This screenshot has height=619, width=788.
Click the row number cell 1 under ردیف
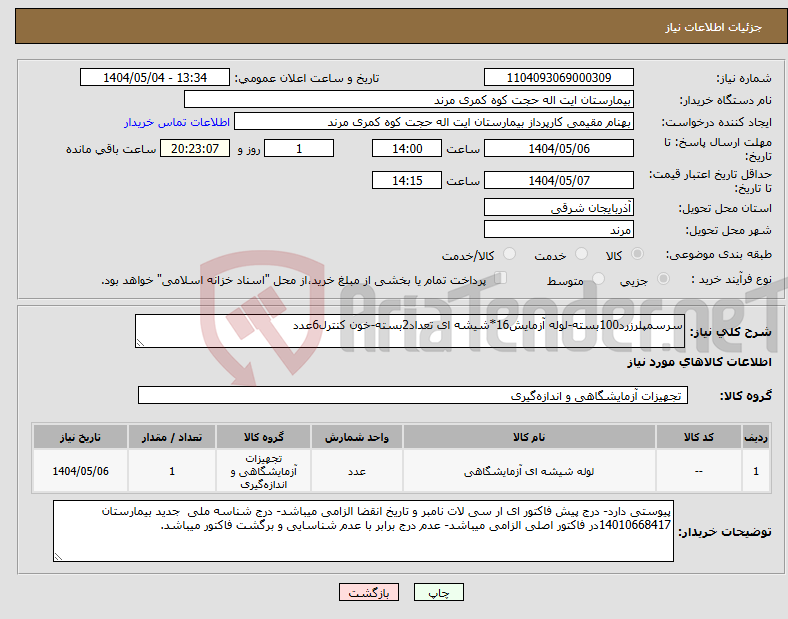(x=756, y=471)
